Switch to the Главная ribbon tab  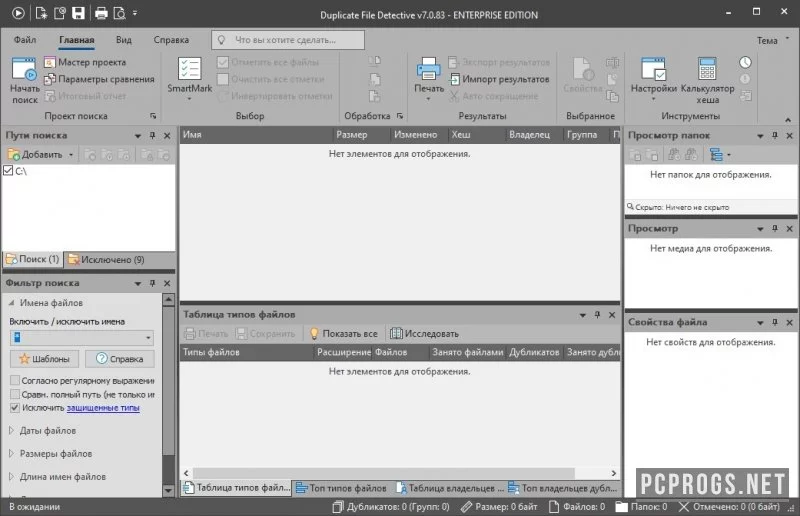click(77, 40)
